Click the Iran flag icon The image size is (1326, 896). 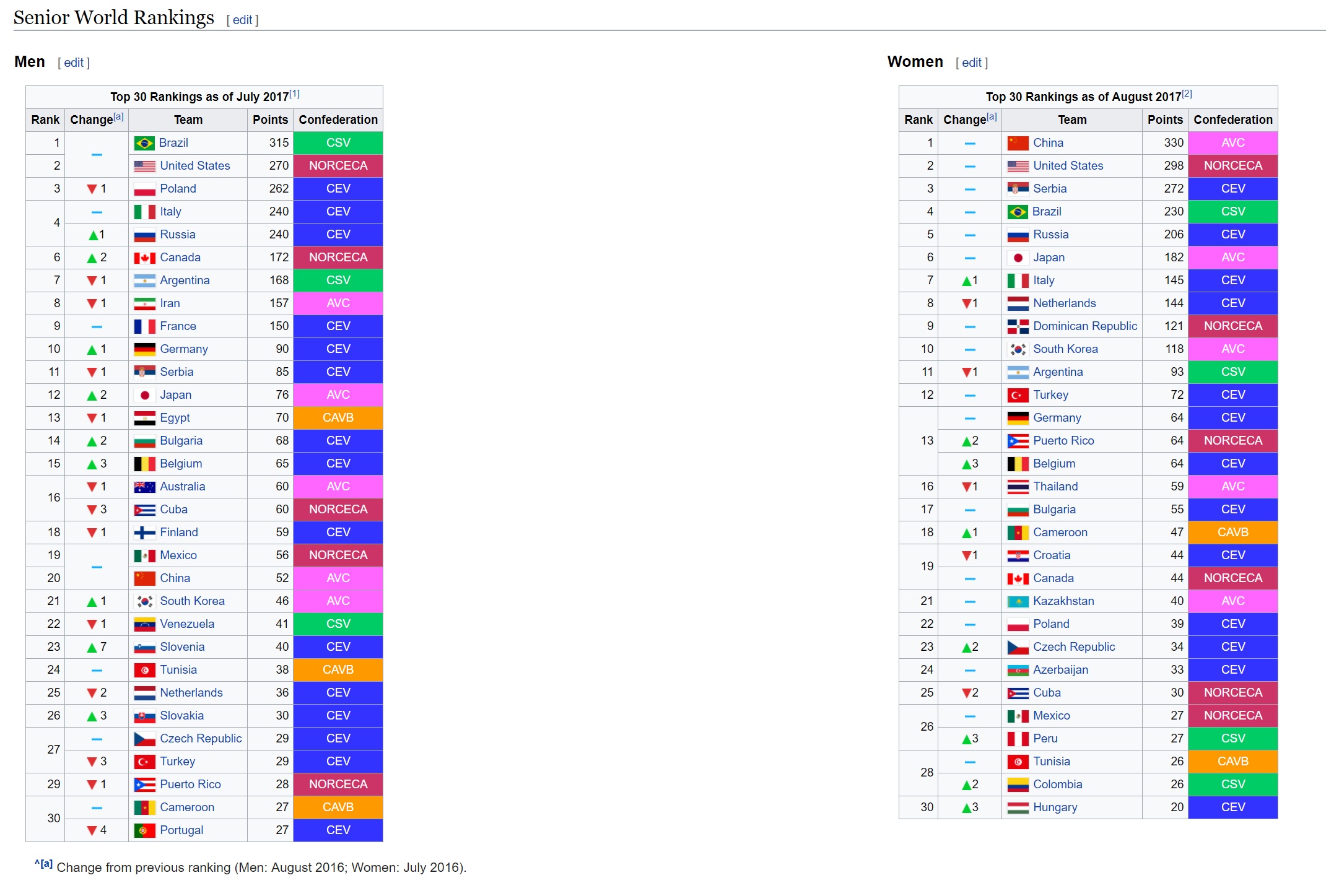point(144,303)
